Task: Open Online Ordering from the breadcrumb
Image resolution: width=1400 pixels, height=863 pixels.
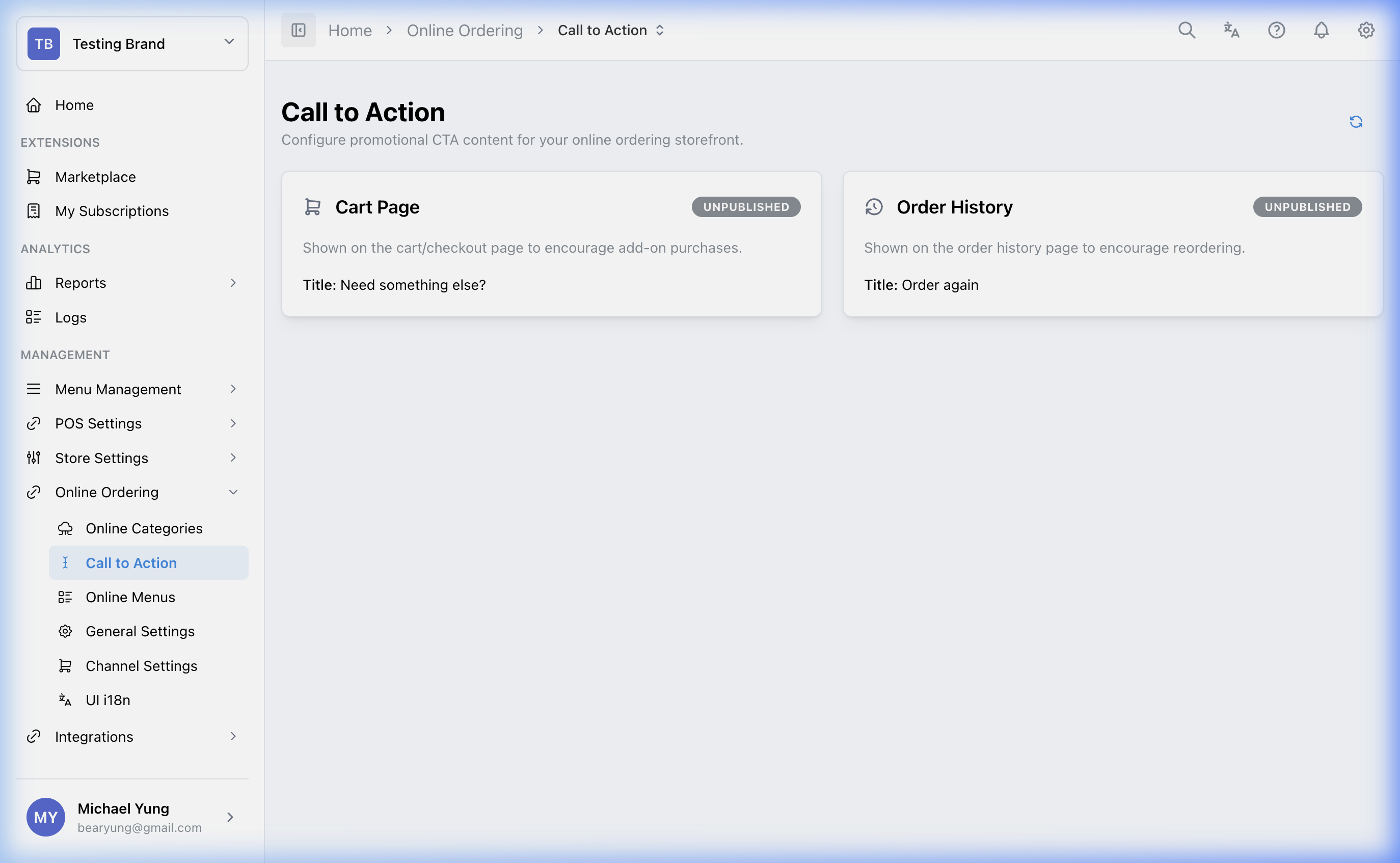Action: (x=465, y=30)
